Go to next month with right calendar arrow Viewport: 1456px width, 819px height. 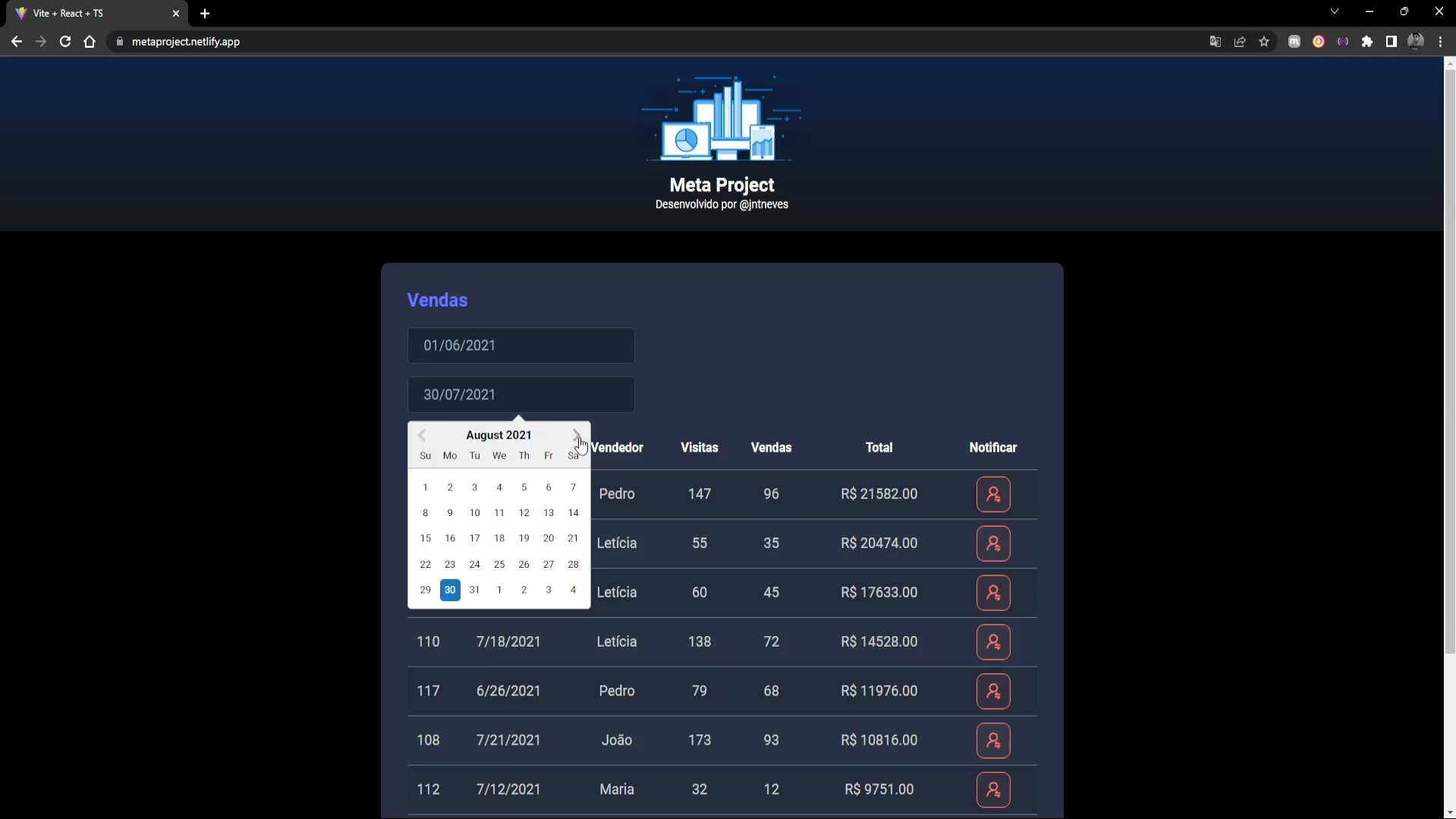tap(577, 435)
